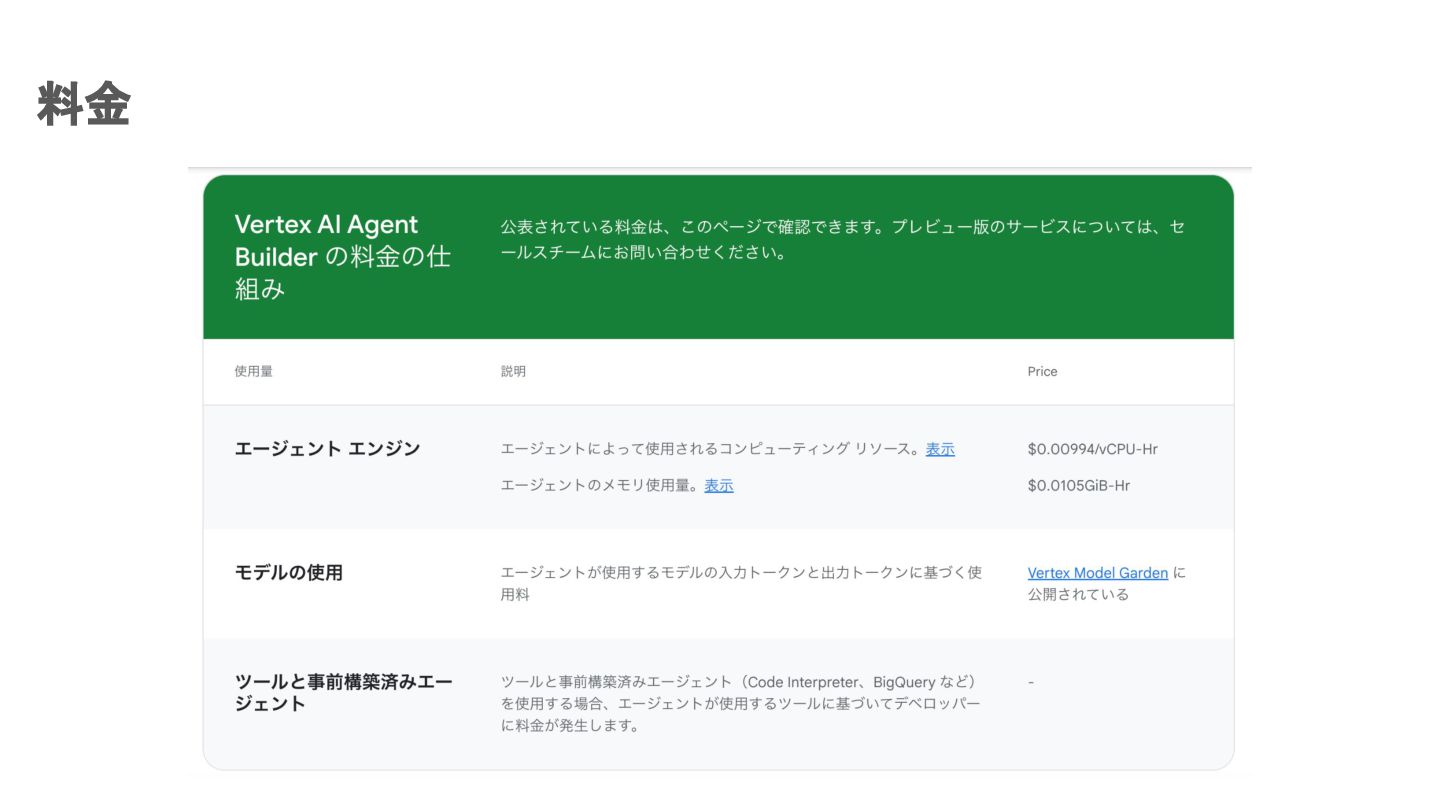Click the 説明 column header
The image size is (1440, 810).
(513, 372)
